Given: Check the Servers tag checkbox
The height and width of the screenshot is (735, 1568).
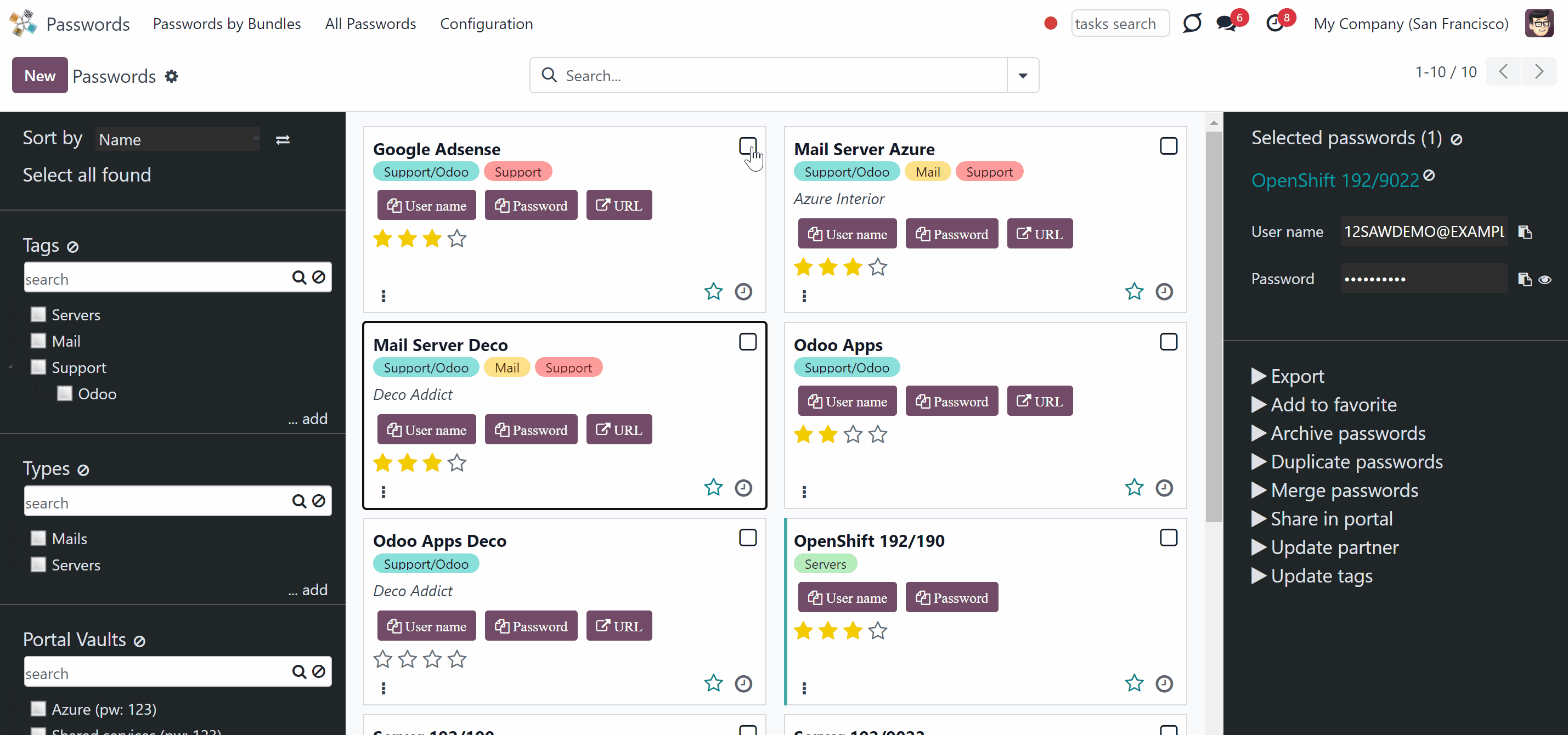Looking at the screenshot, I should click(x=38, y=314).
